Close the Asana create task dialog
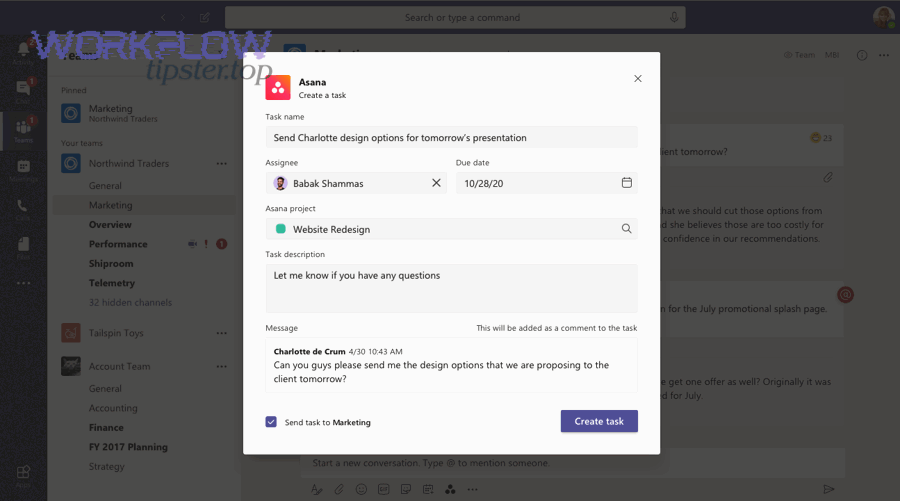 click(638, 79)
